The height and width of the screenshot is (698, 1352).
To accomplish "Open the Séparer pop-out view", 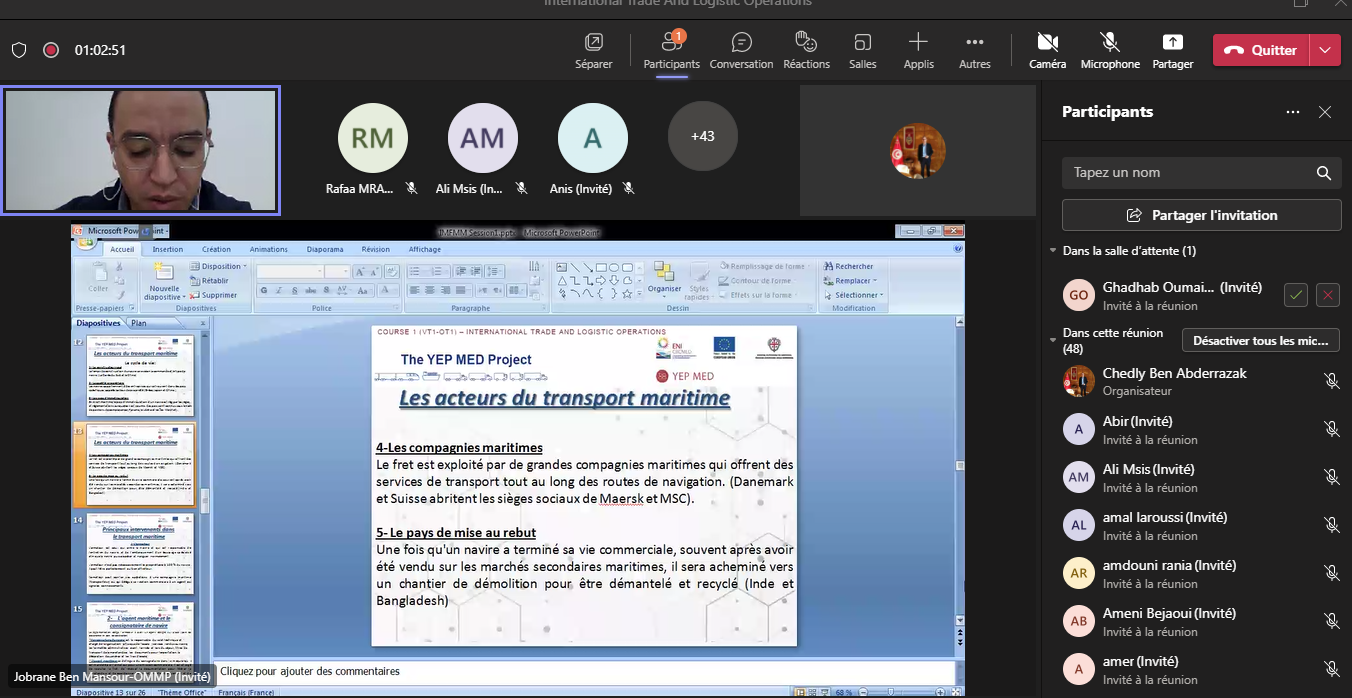I will 593,50.
